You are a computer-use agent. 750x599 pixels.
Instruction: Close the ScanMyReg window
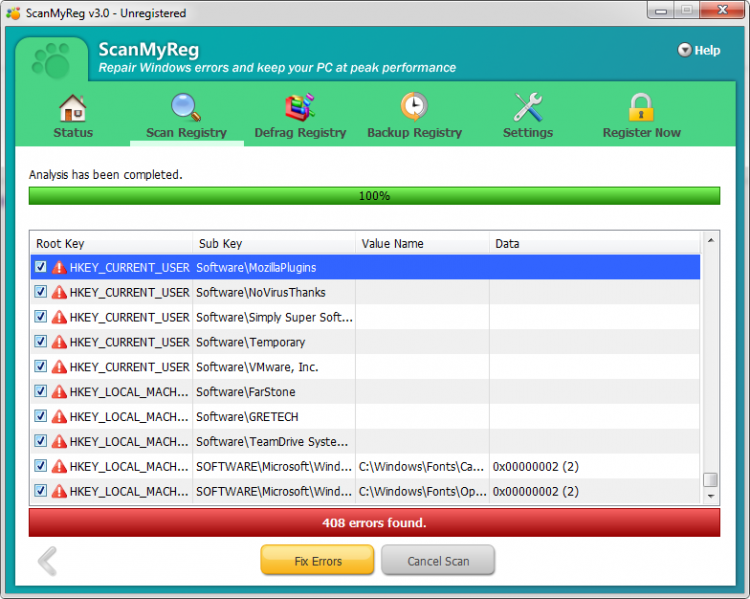[x=722, y=10]
